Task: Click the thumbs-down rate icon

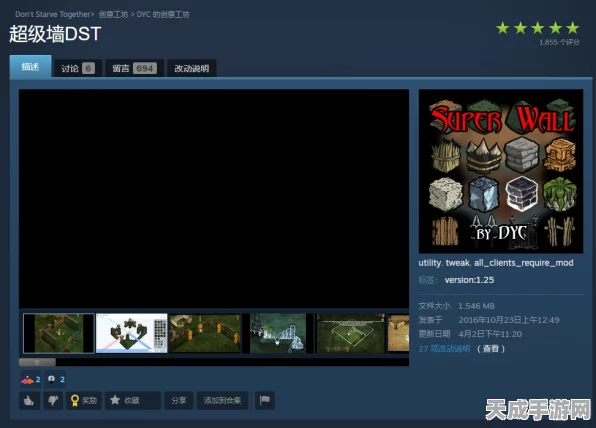Action: [x=53, y=400]
